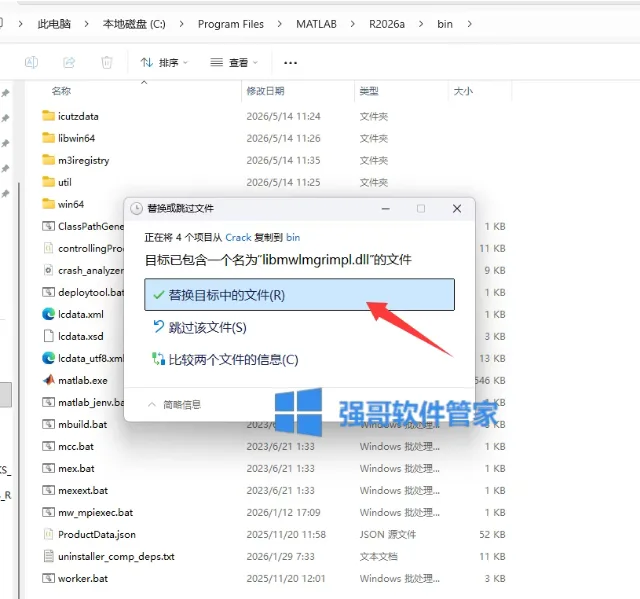Screen dimensions: 640x599
Task: Click bin in the address breadcrumb
Action: click(444, 24)
